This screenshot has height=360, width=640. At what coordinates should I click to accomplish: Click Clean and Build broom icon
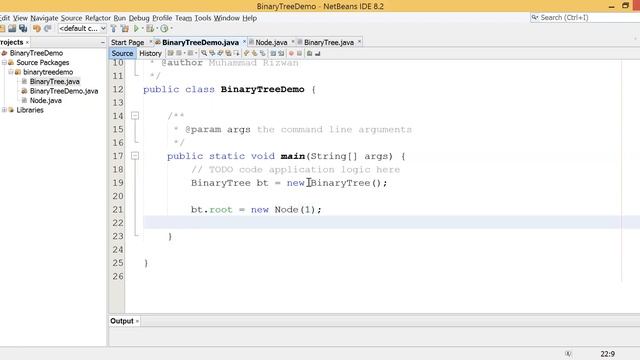click(125, 29)
